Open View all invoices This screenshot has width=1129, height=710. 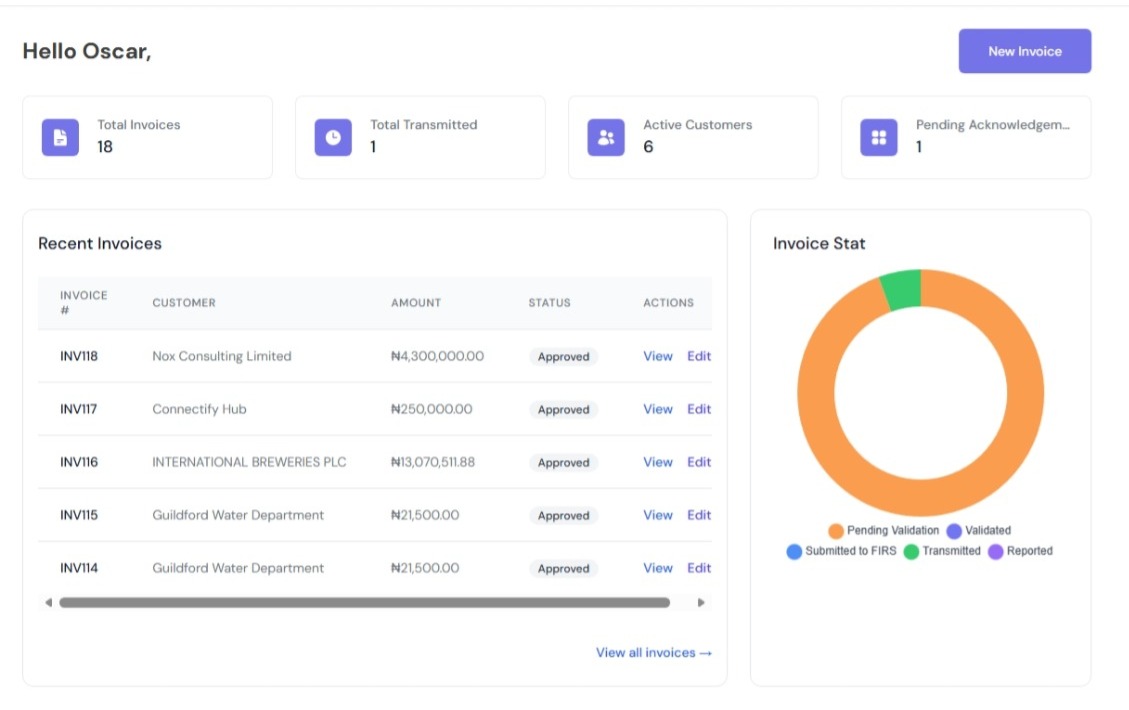click(645, 652)
